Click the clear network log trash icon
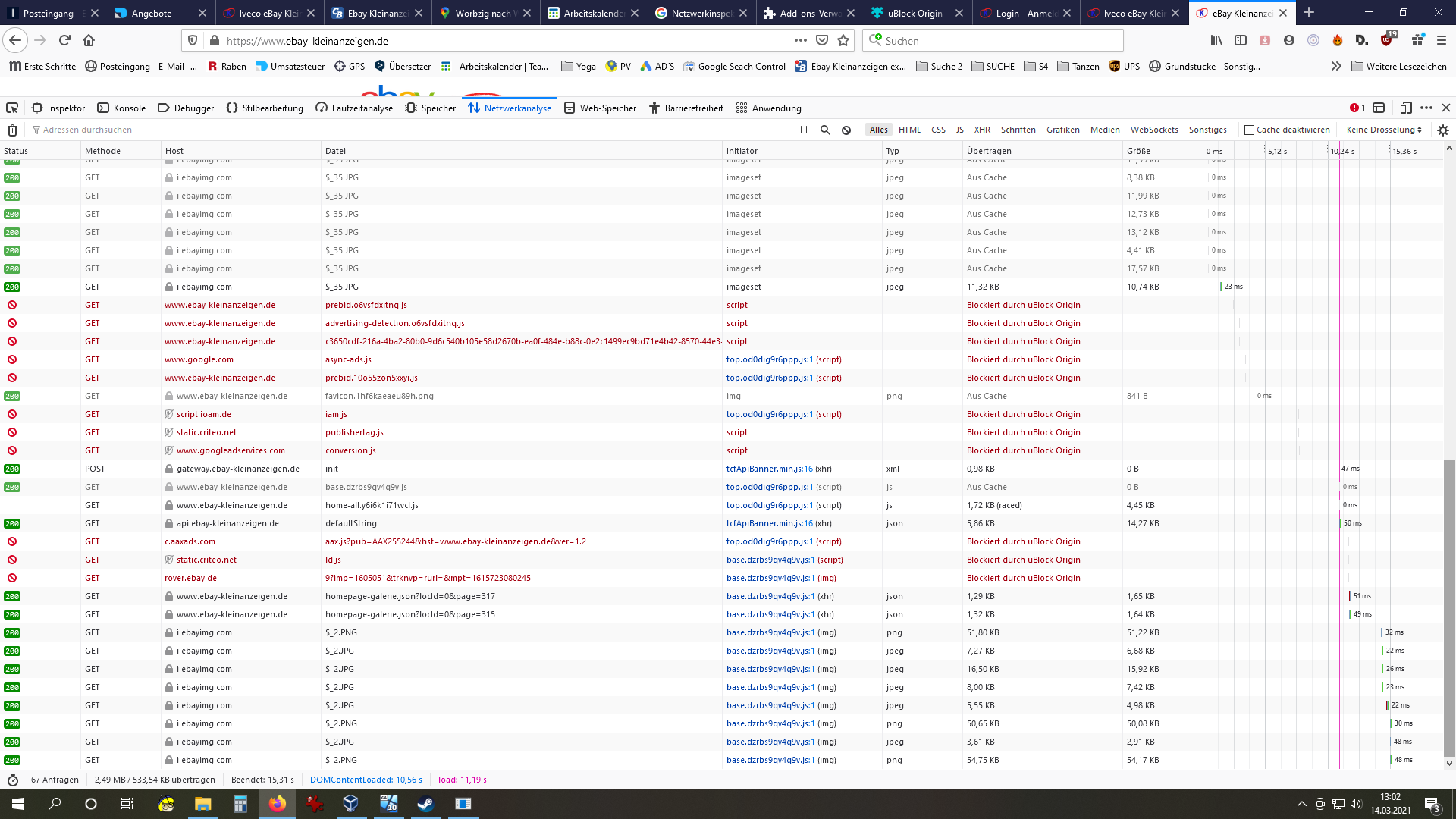 point(12,130)
